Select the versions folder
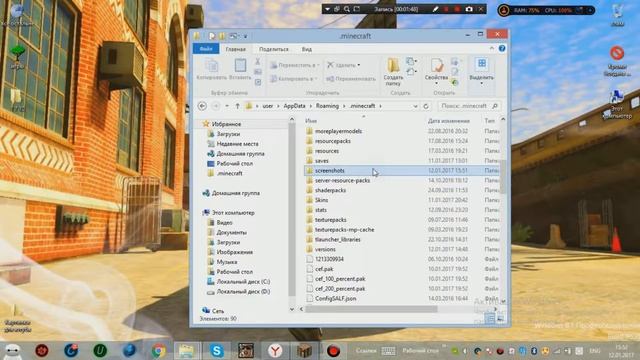 (x=325, y=249)
